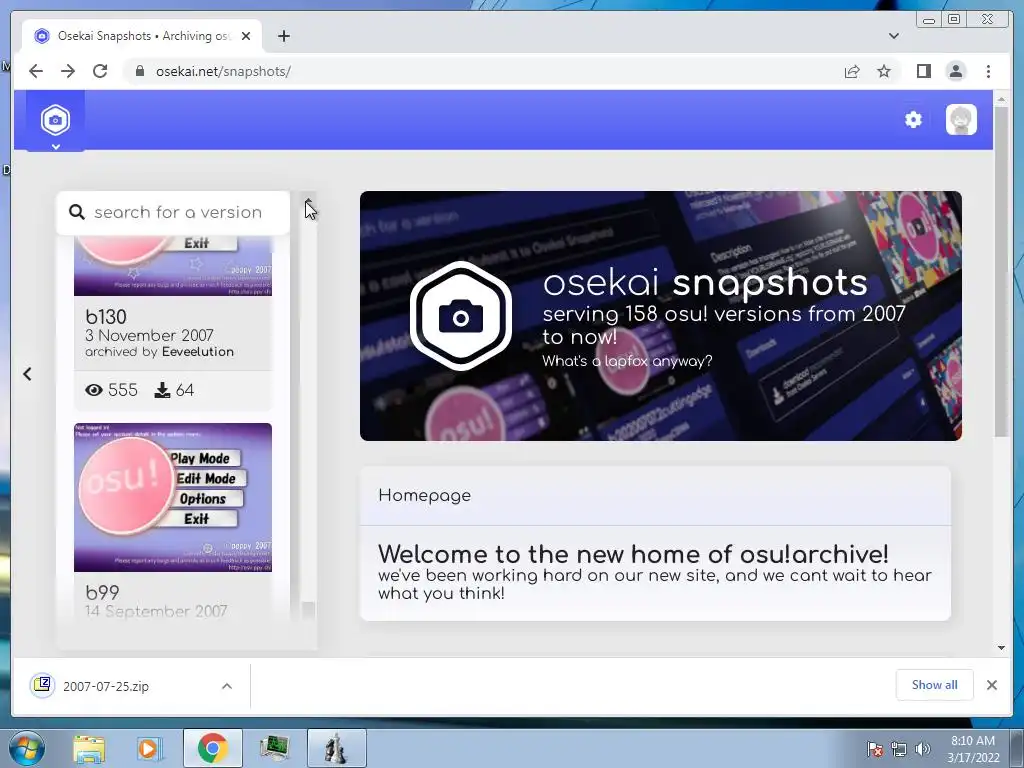The width and height of the screenshot is (1024, 768).
Task: Click the Osekai Snapshots camera logo
Action: [x=56, y=120]
